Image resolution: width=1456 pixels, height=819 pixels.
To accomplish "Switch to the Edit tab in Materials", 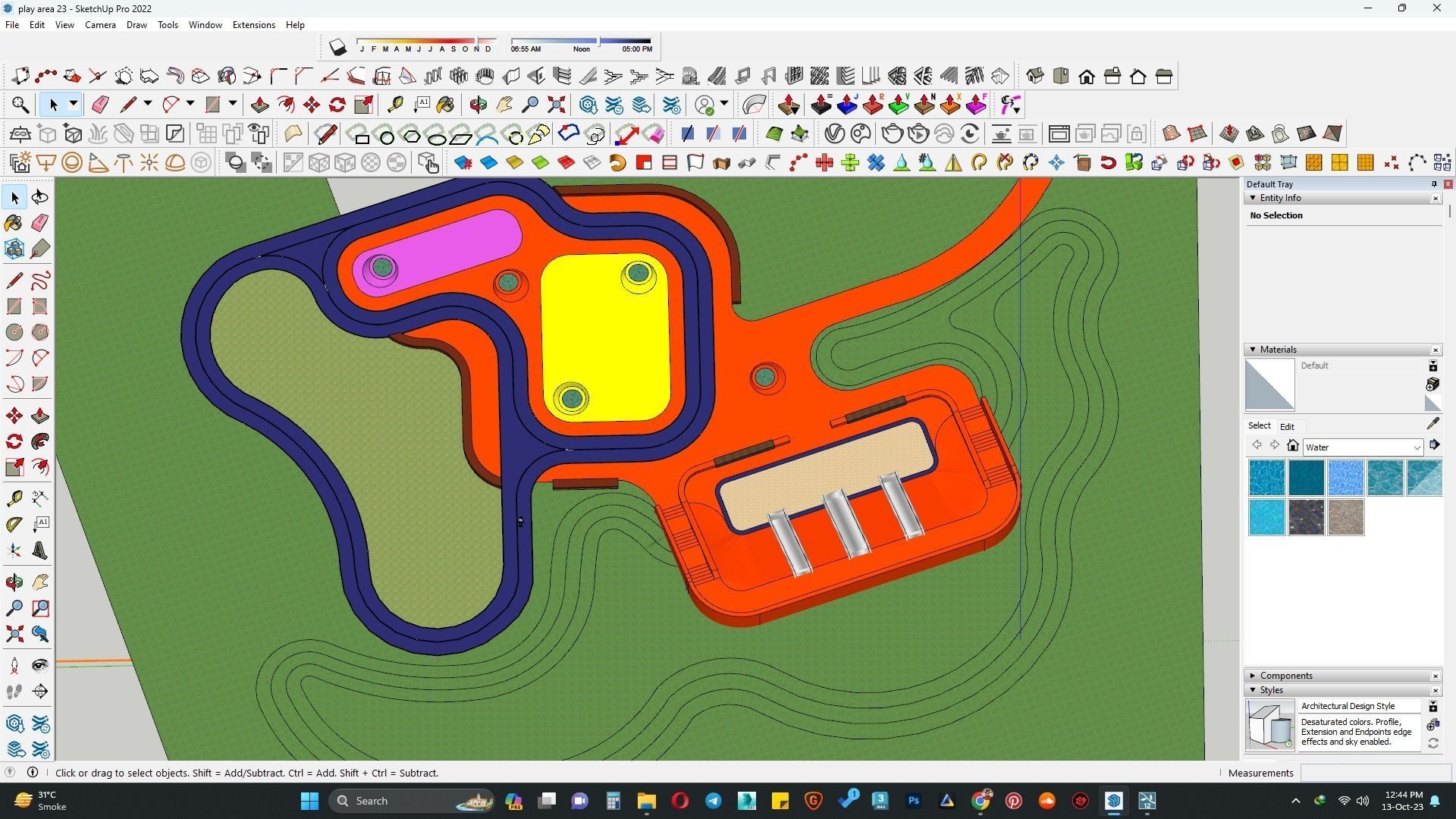I will point(1287,426).
